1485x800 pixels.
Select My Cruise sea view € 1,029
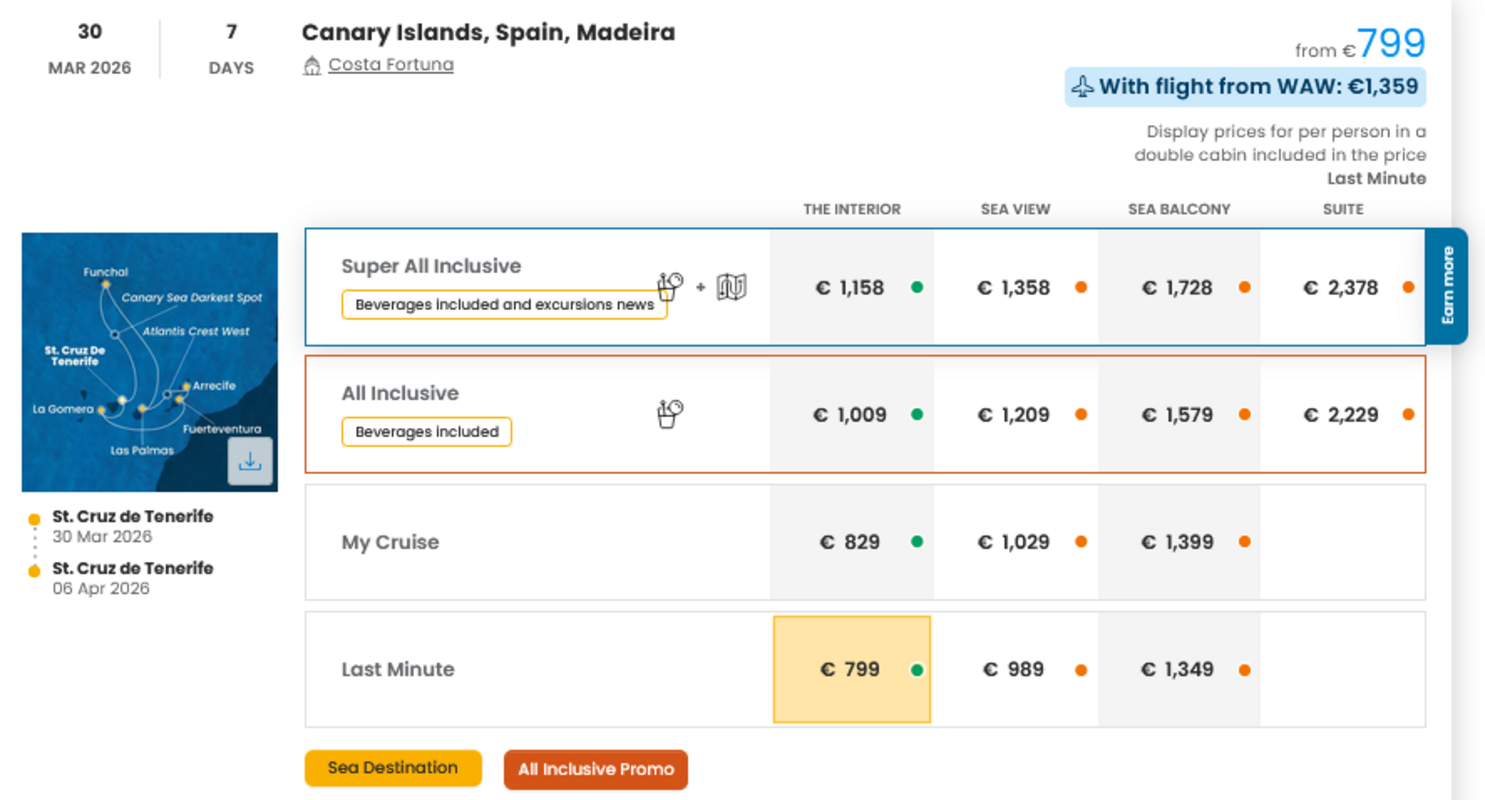click(x=1013, y=542)
